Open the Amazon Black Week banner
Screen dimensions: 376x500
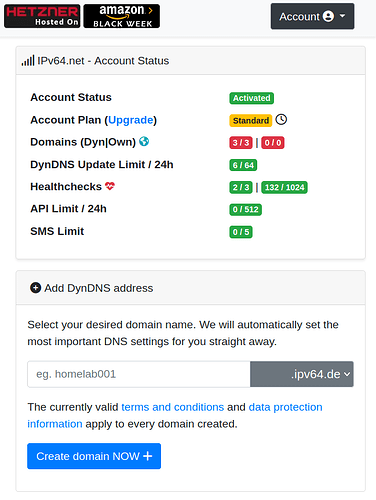(x=122, y=16)
